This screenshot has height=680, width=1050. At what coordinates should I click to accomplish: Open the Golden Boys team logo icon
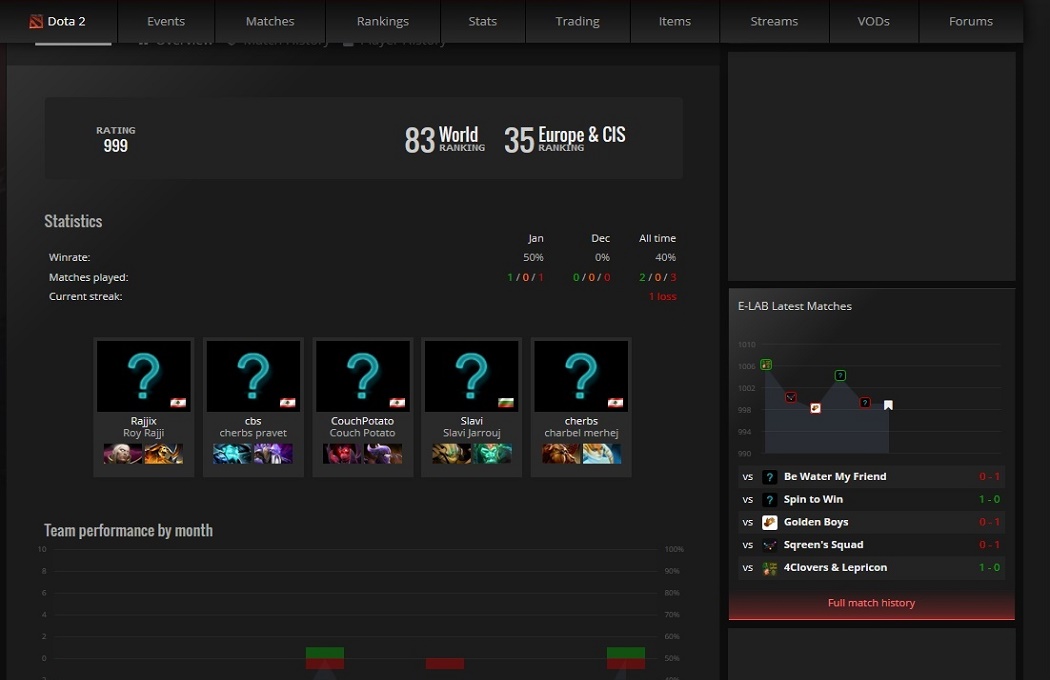point(769,522)
